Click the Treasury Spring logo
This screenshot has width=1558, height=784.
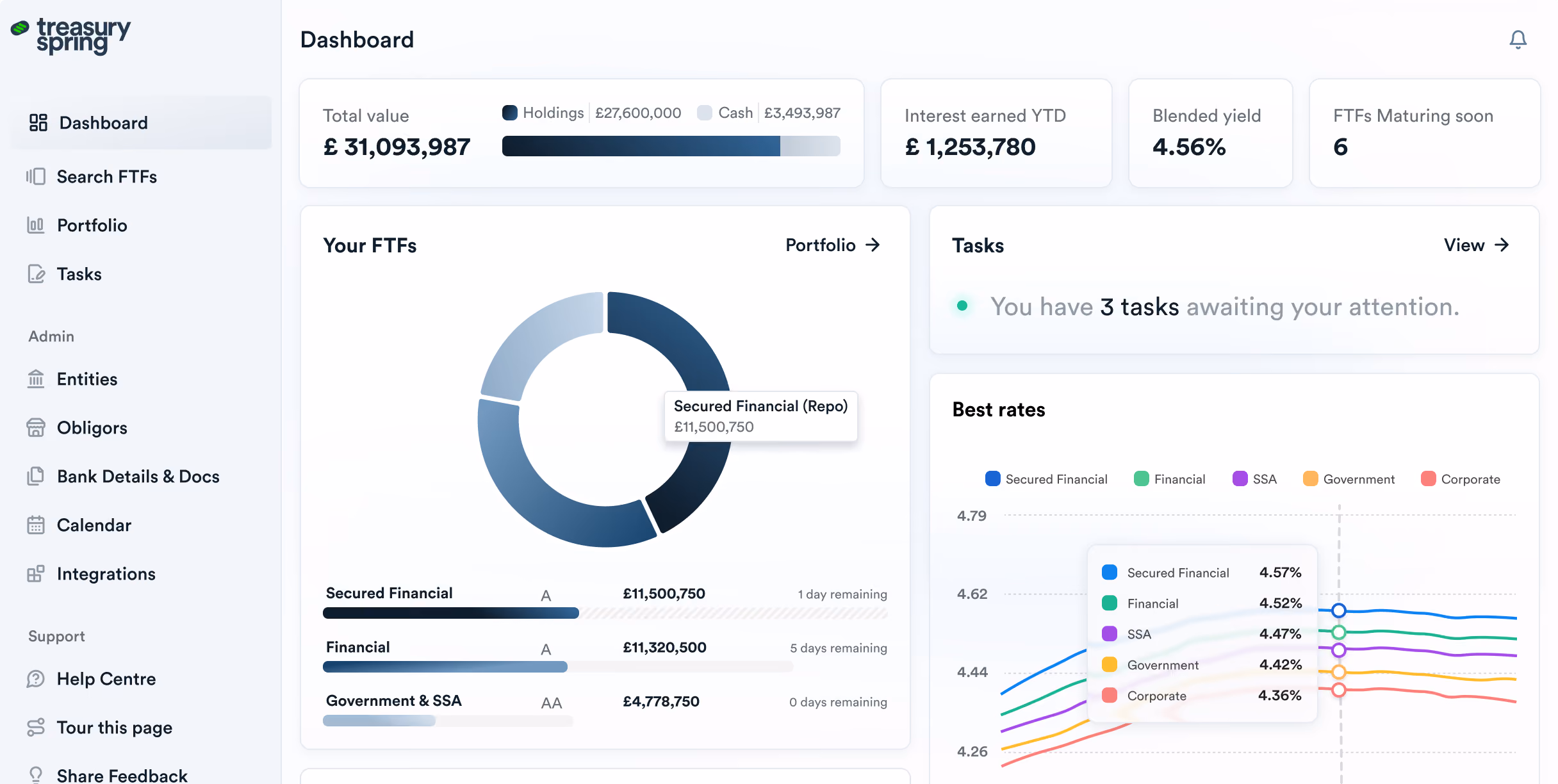click(x=70, y=36)
